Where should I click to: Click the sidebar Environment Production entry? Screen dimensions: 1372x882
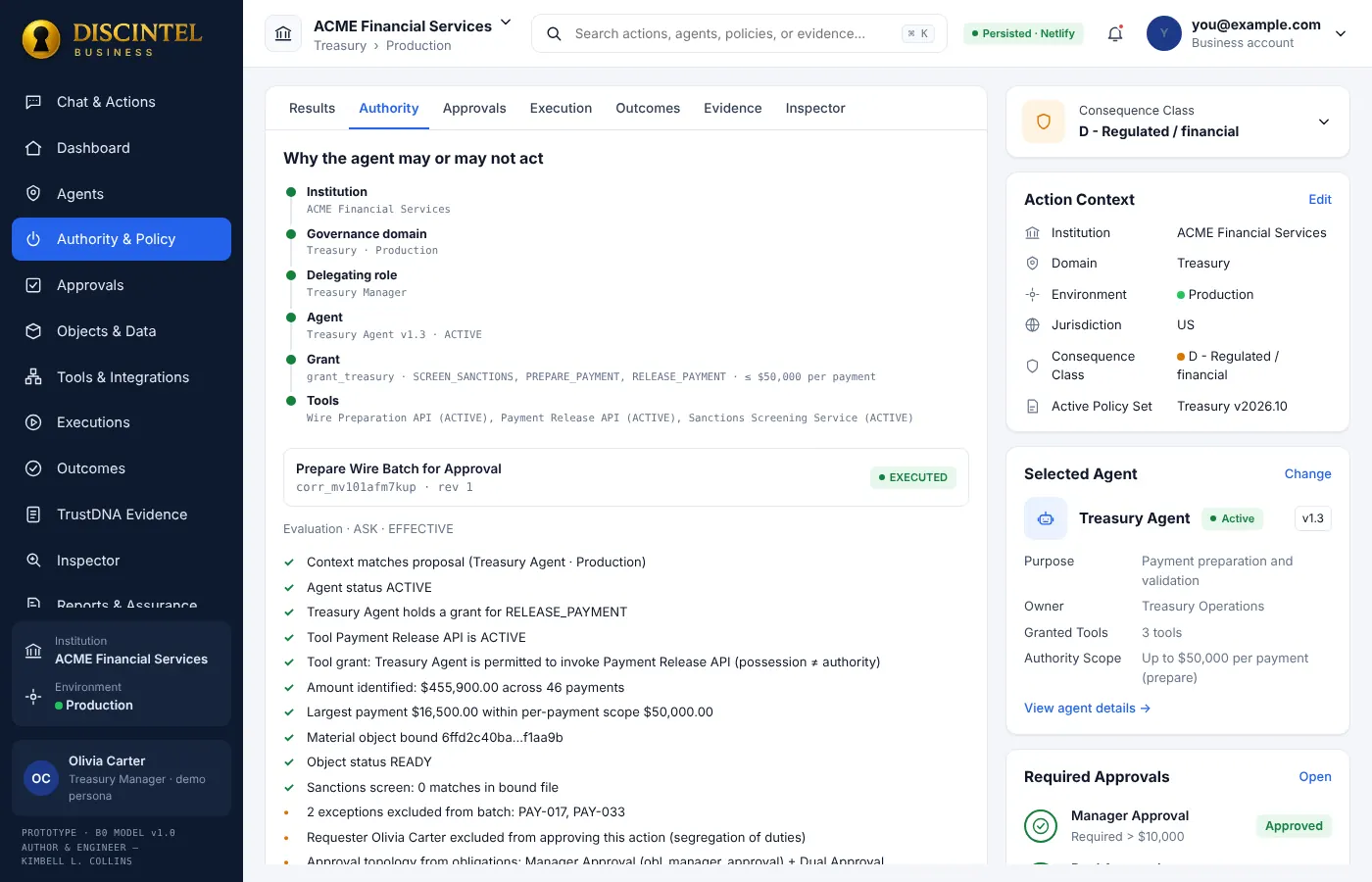coord(122,697)
